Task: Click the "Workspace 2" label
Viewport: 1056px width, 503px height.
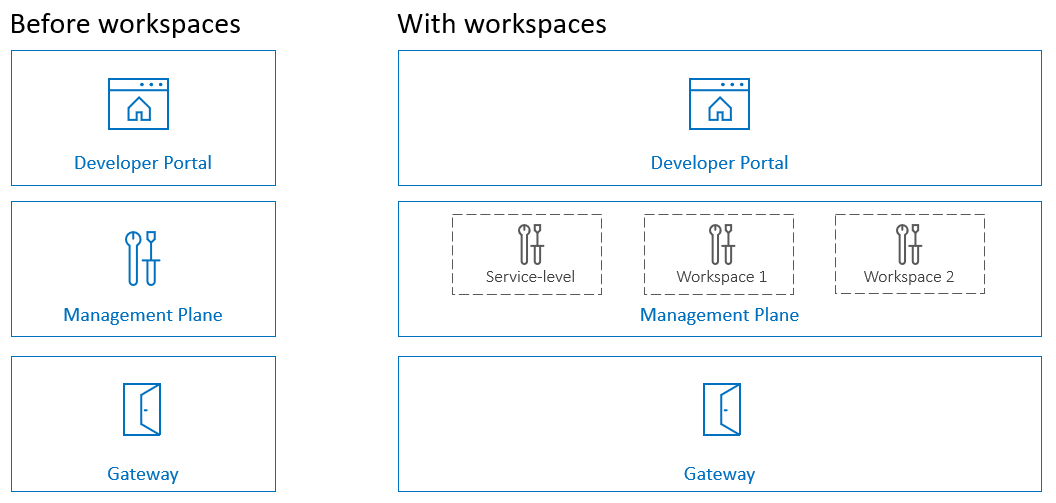Action: (x=909, y=277)
